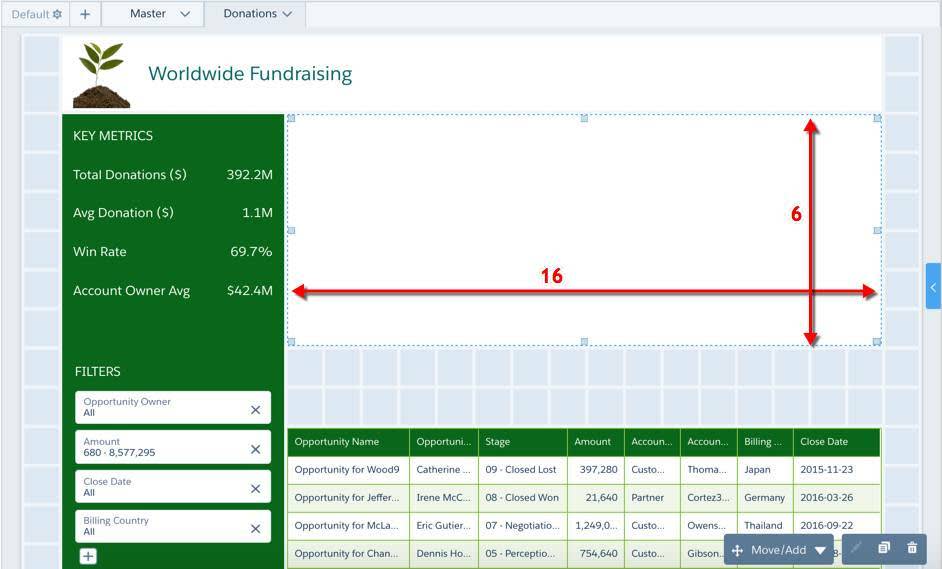Viewport: 942px width, 569px height.
Task: Click the 2015-11-23 close date cell
Action: click(836, 470)
